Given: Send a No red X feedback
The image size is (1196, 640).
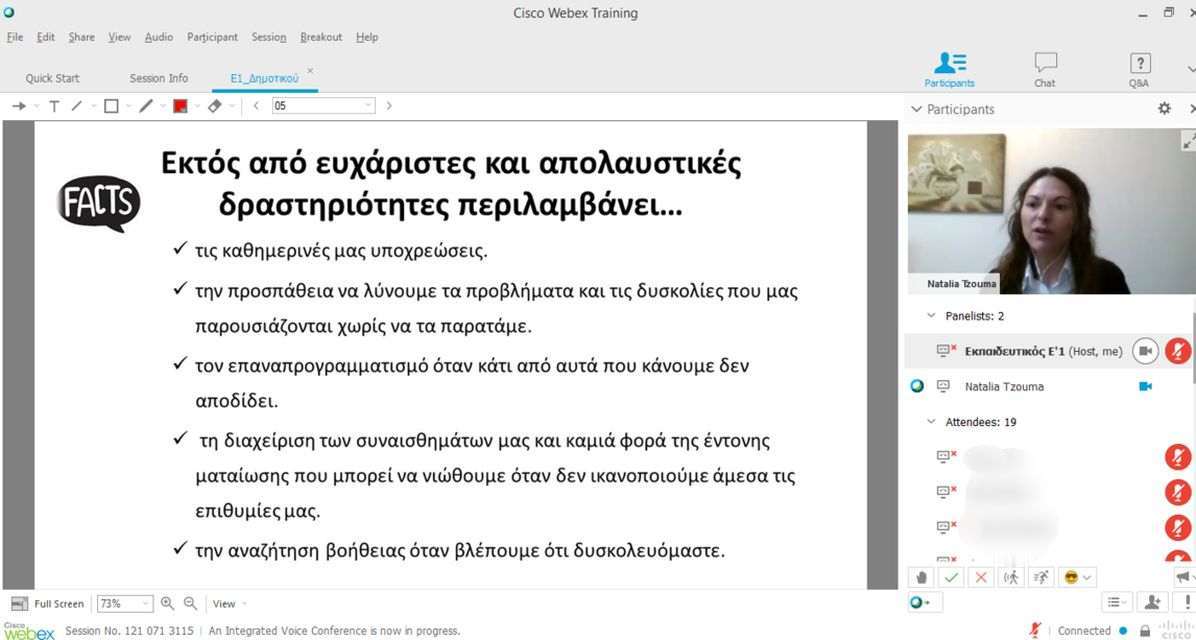Looking at the screenshot, I should 981,577.
